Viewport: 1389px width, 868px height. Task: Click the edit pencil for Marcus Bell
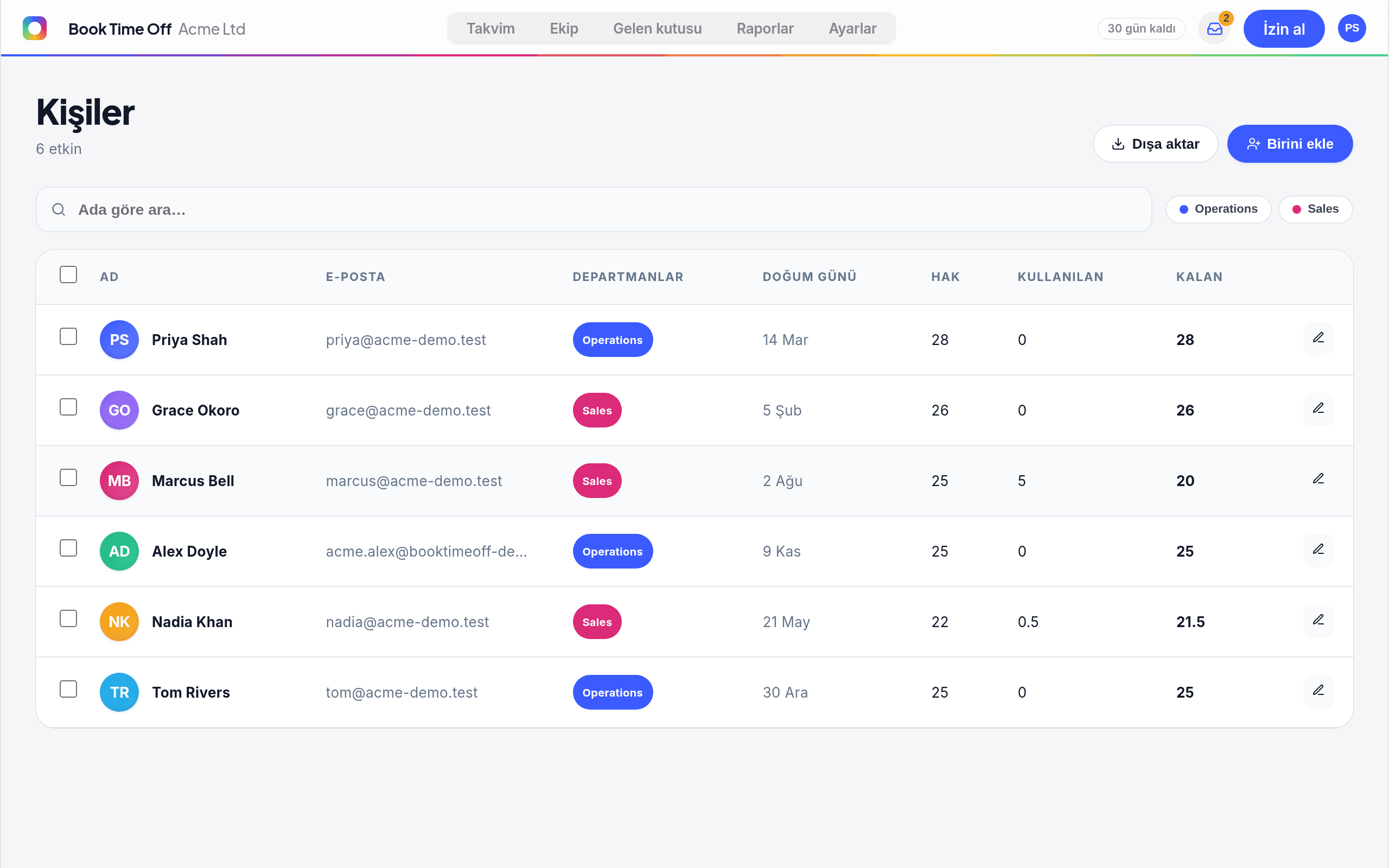pos(1318,480)
